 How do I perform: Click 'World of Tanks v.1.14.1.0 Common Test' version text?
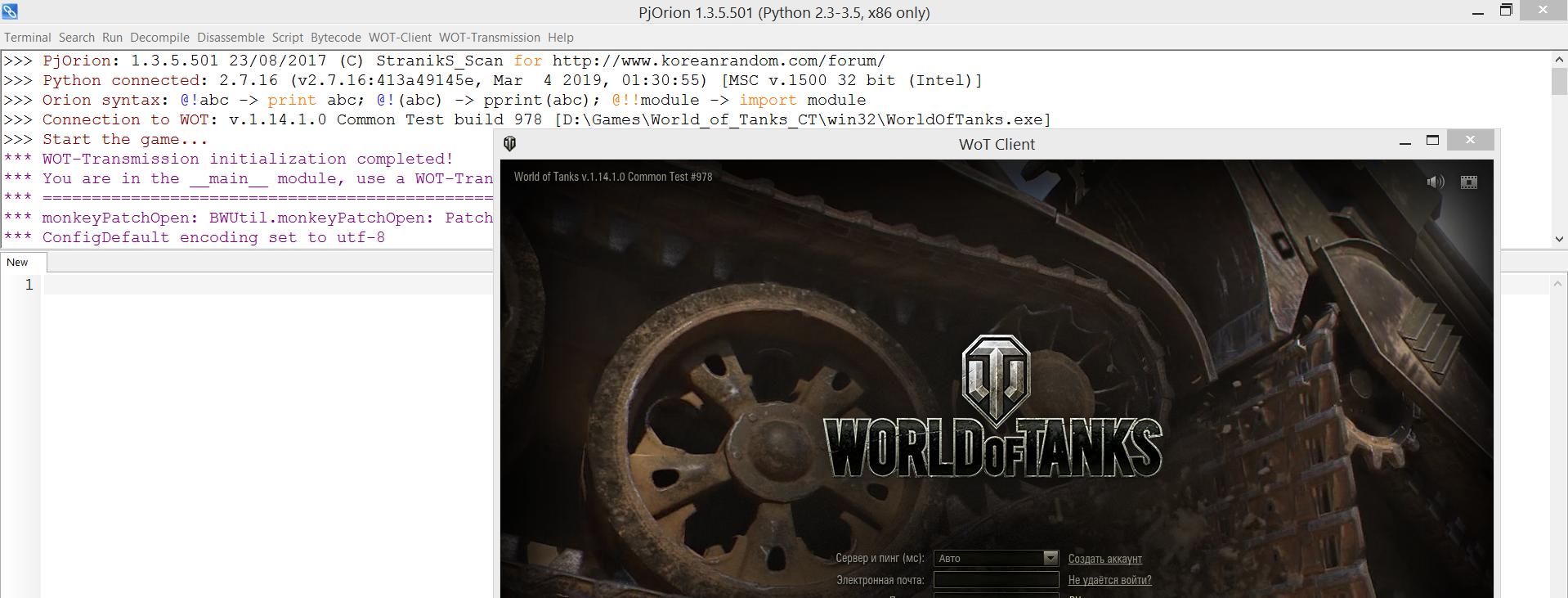click(x=613, y=177)
